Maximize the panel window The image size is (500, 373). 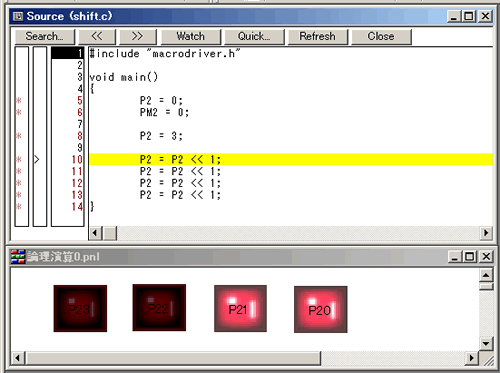(470, 257)
